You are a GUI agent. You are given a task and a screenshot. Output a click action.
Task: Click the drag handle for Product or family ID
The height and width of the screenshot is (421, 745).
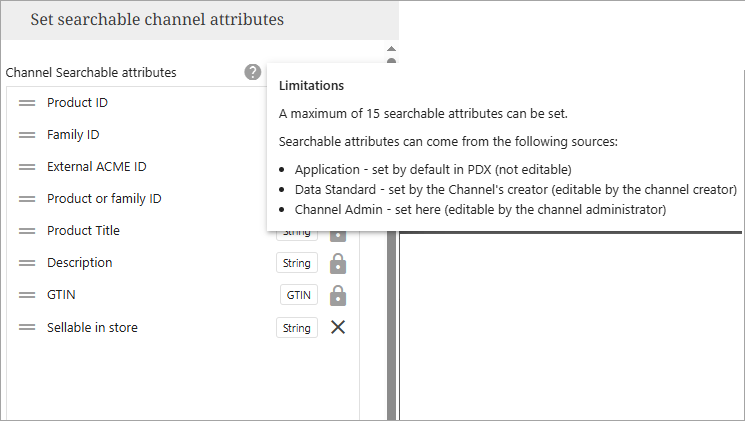27,199
